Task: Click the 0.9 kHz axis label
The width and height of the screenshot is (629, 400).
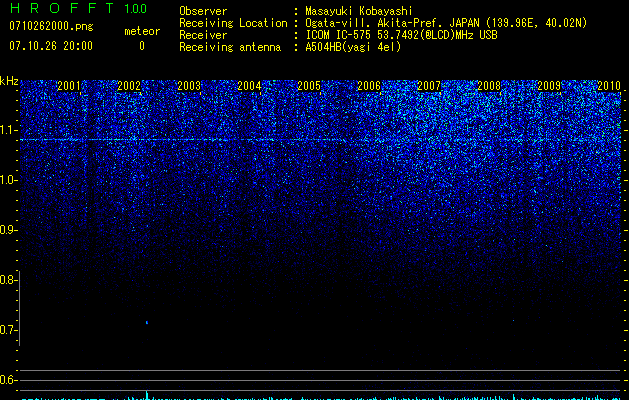Action: (7, 230)
